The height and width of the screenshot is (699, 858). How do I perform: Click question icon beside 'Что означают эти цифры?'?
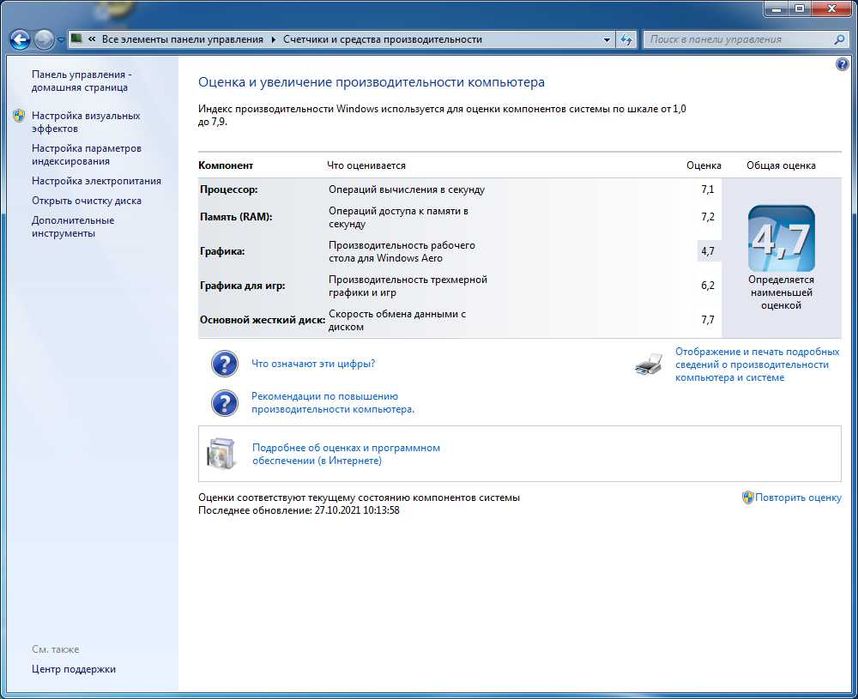tap(224, 363)
